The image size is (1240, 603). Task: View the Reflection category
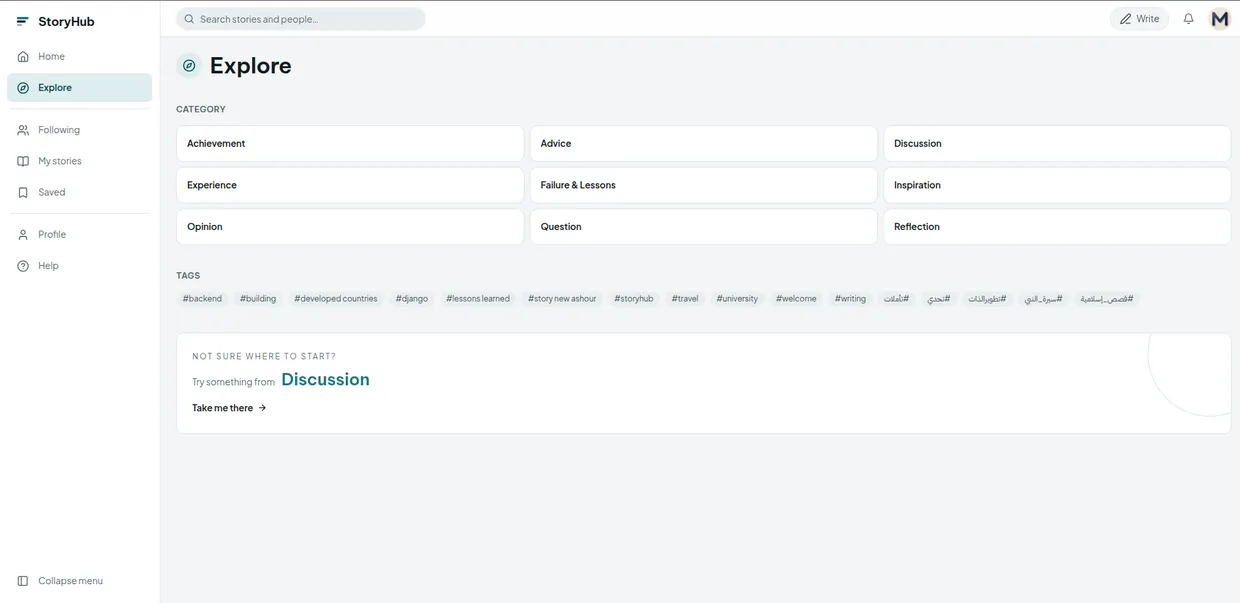coord(1057,227)
